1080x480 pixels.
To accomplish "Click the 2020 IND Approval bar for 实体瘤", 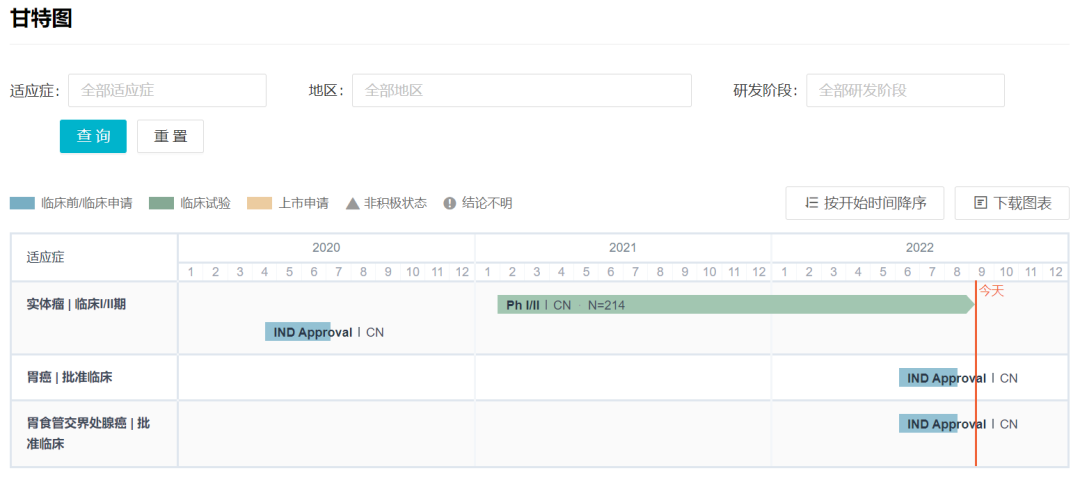I will pos(297,332).
